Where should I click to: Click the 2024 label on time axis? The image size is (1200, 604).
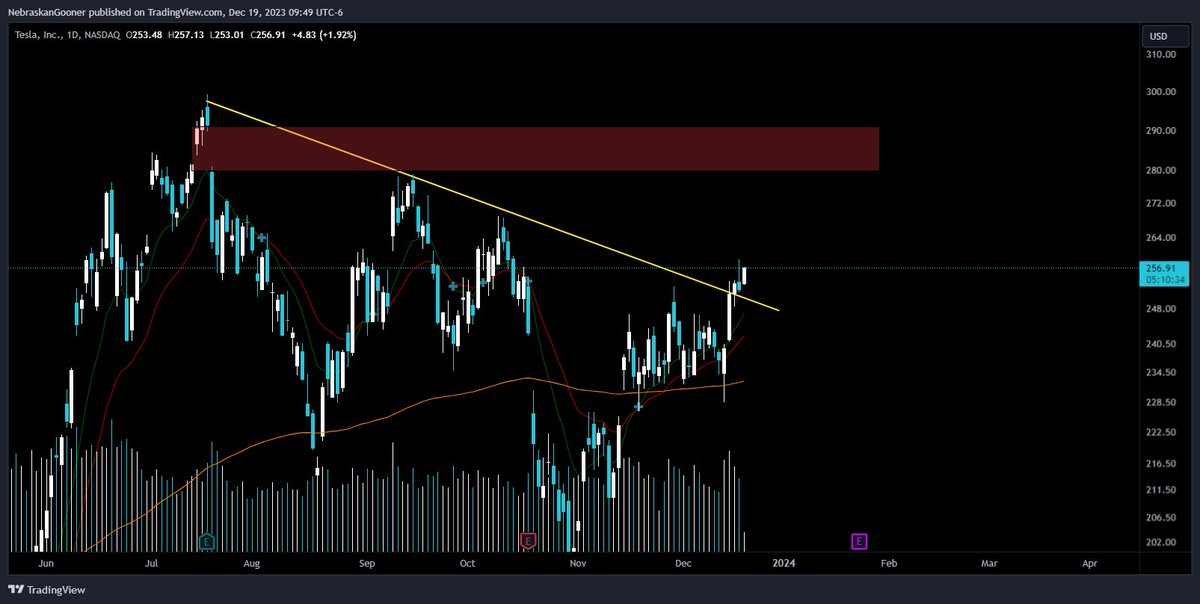[x=783, y=564]
